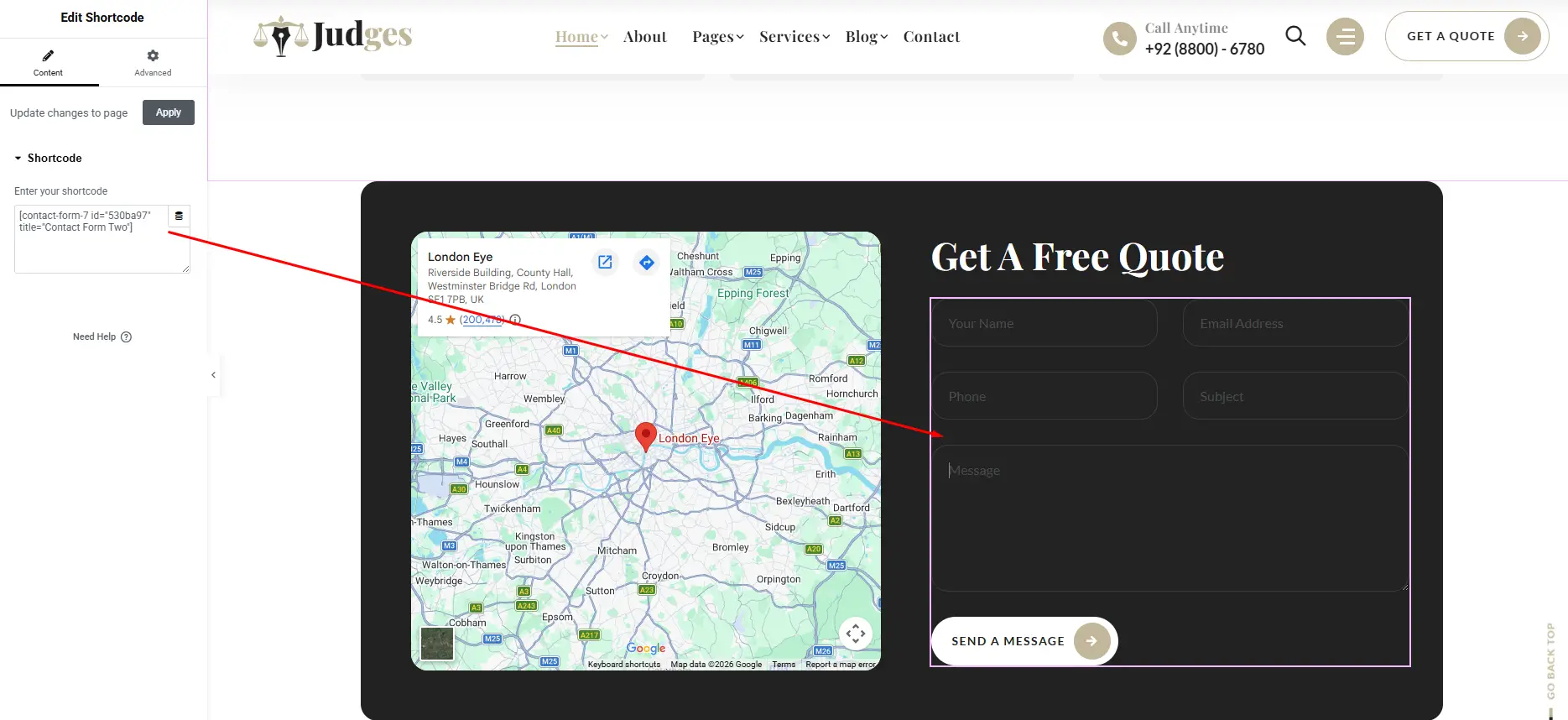Apply changes to the page

[x=169, y=112]
